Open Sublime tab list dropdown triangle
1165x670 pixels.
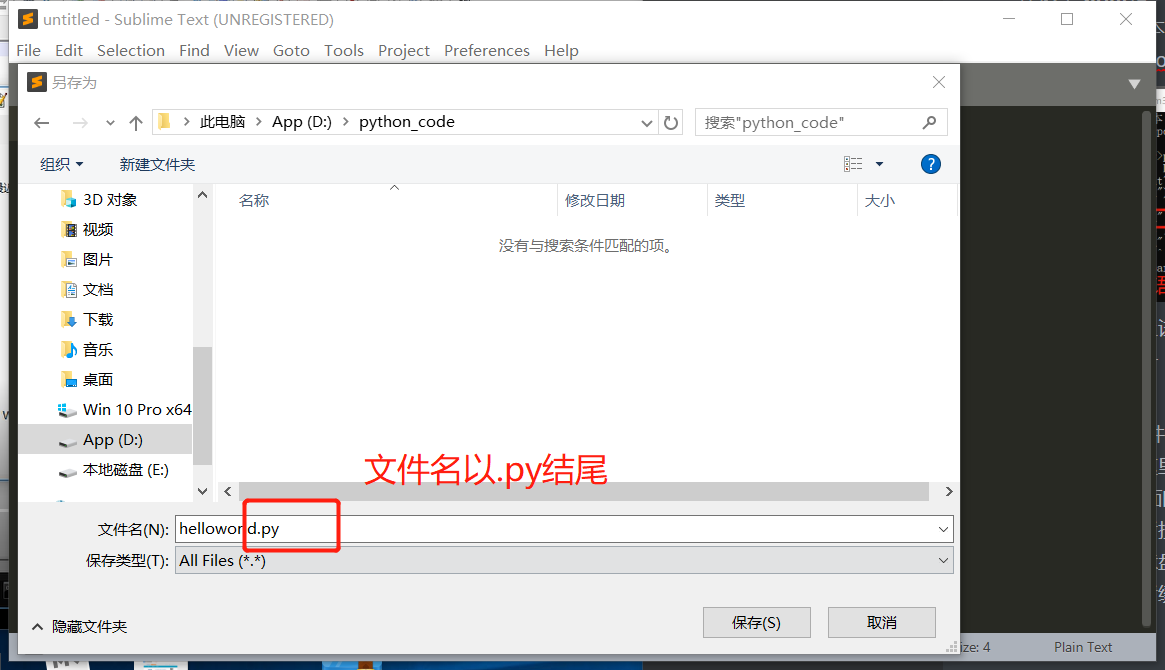coord(1134,84)
